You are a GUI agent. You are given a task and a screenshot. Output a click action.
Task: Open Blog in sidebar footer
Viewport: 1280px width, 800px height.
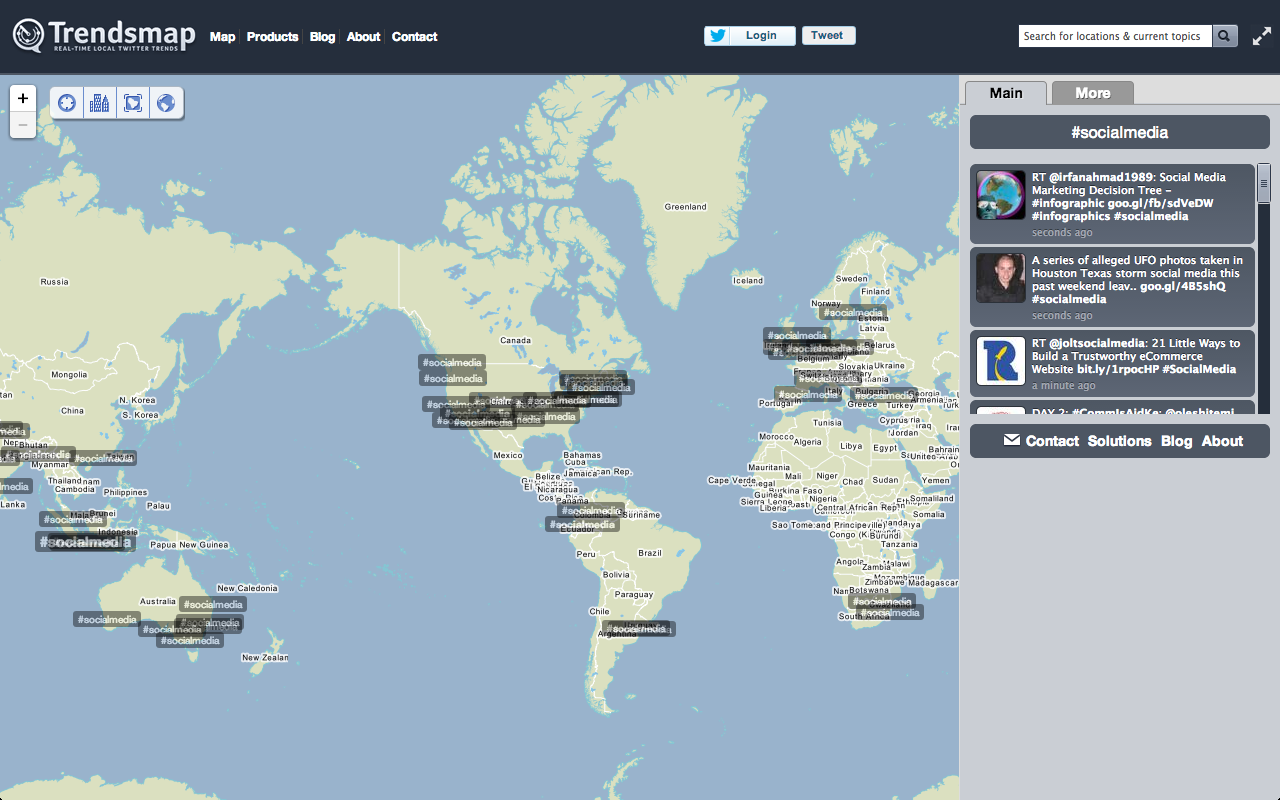coord(1176,441)
